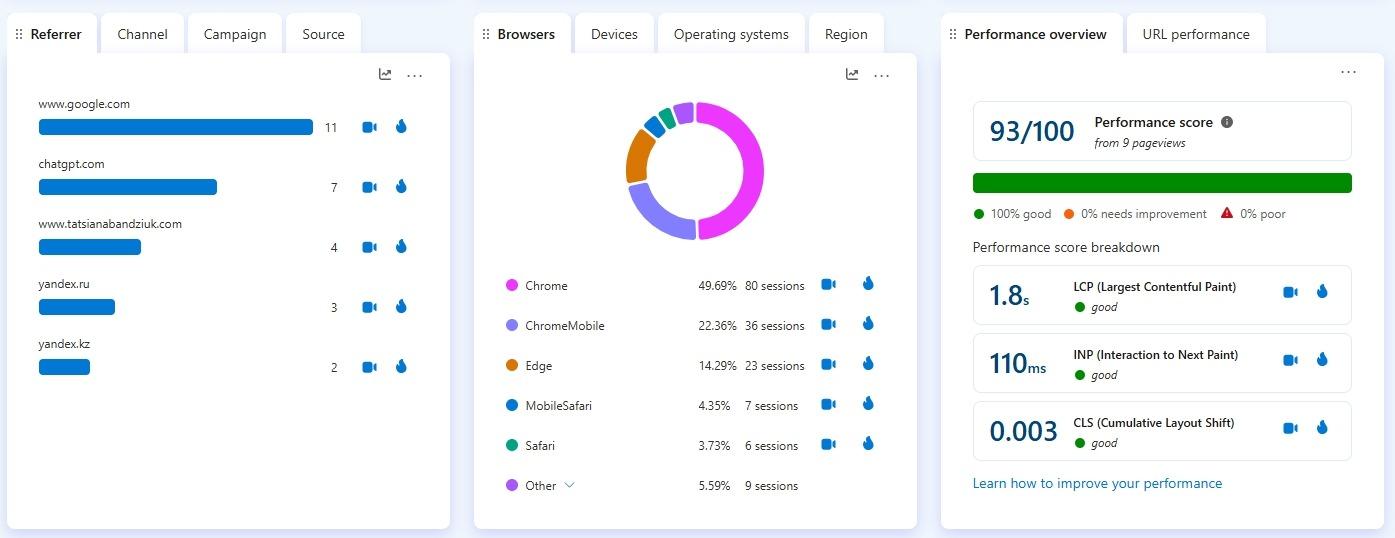Open heatmaps for www.tatsianabandziuk.com referrer
1395x538 pixels.
click(401, 246)
